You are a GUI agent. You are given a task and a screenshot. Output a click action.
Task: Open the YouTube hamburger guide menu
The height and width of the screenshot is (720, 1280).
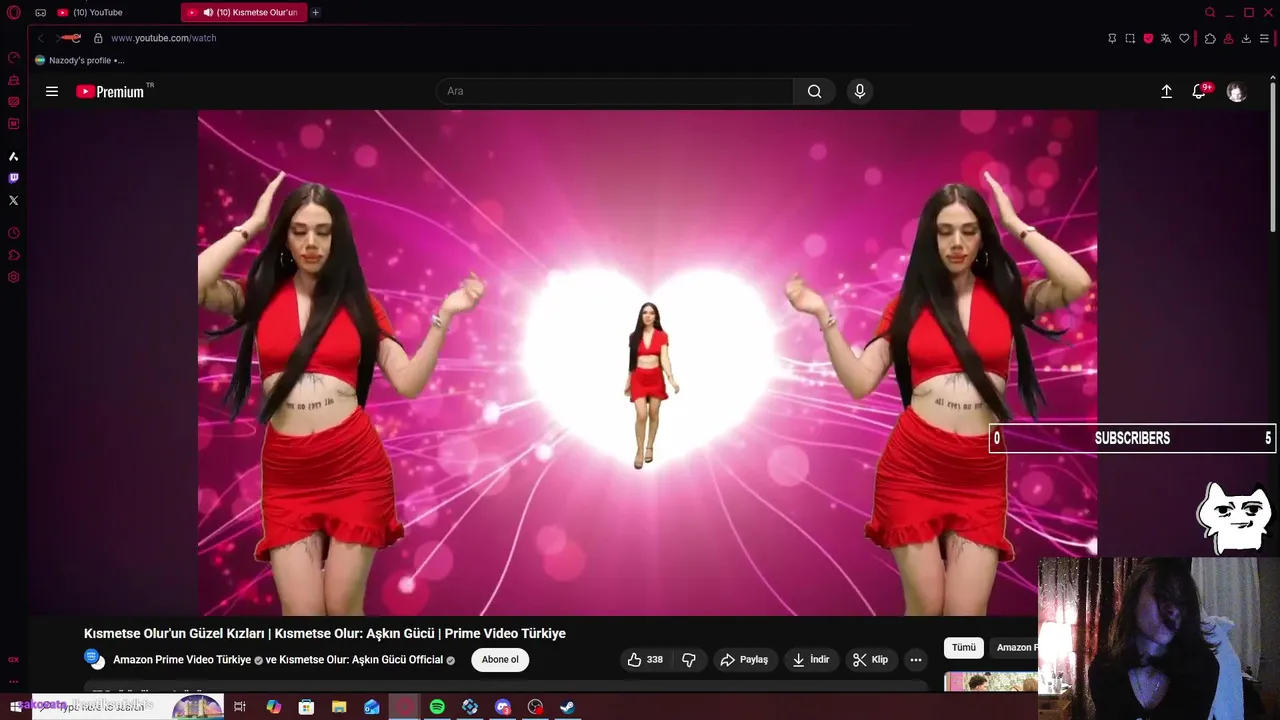click(x=52, y=91)
